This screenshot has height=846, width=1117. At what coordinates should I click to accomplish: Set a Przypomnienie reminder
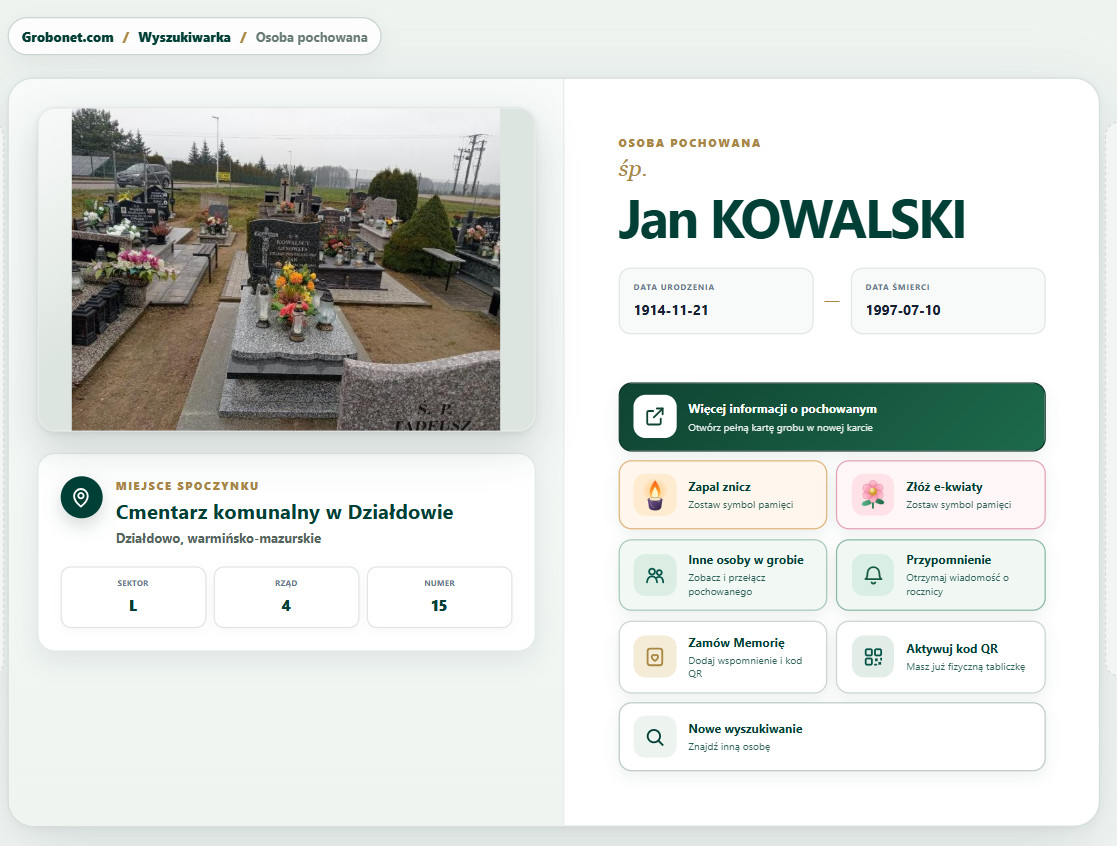(x=940, y=575)
